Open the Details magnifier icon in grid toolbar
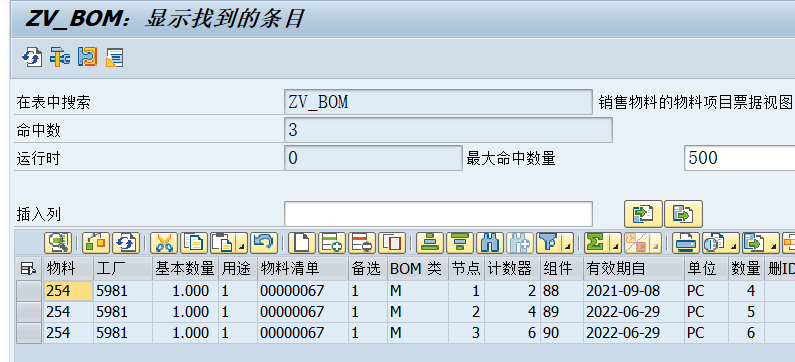 point(57,243)
